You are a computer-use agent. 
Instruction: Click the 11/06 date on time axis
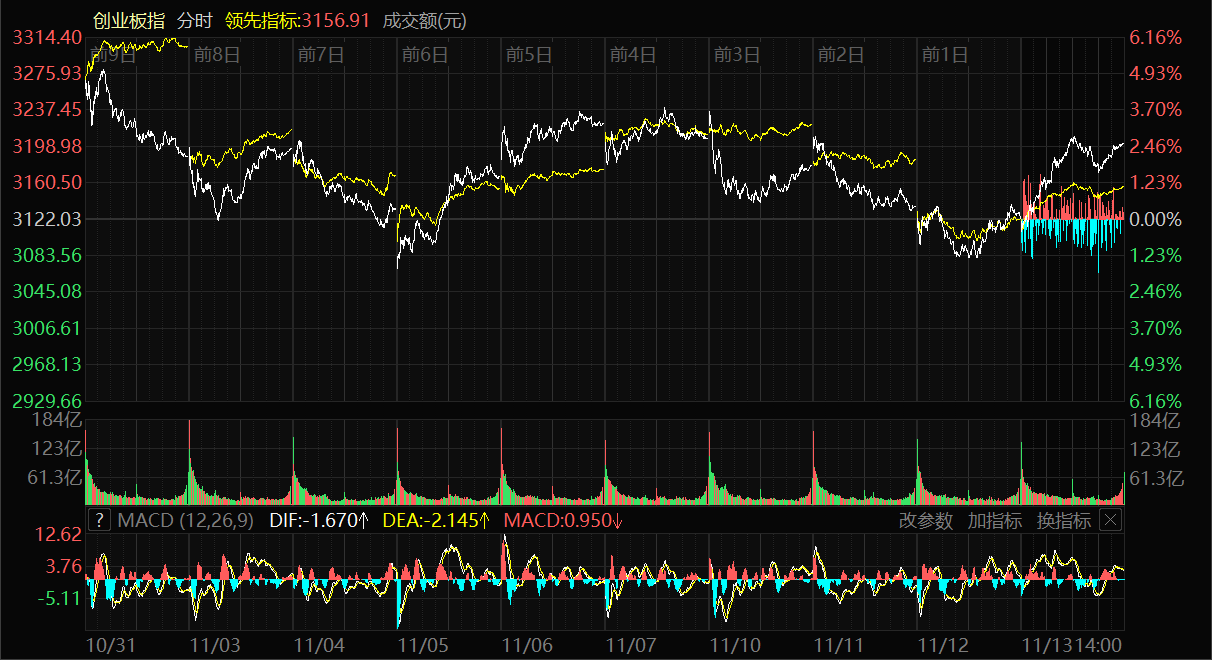[527, 646]
